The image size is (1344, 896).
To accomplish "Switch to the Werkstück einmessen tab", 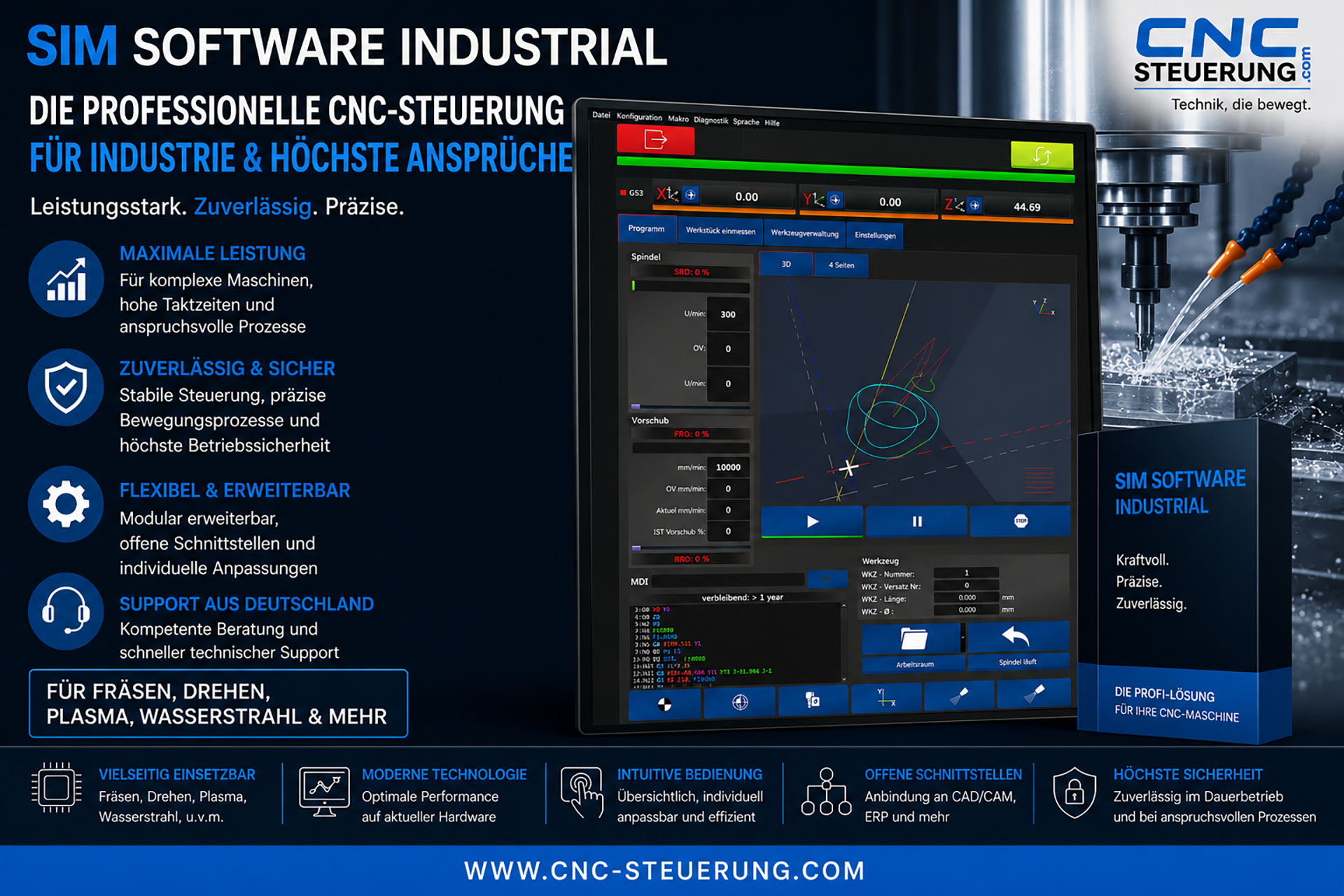I will pyautogui.click(x=720, y=231).
